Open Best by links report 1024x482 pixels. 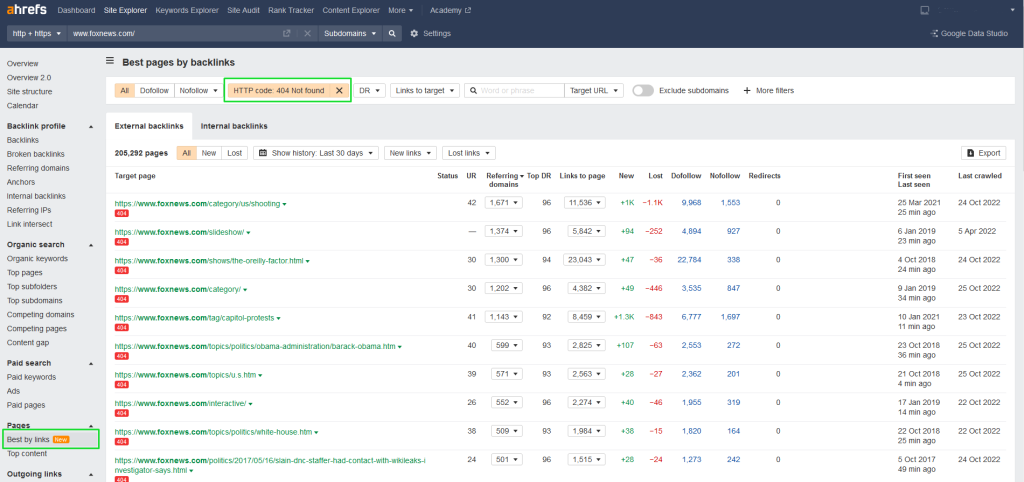coord(28,440)
